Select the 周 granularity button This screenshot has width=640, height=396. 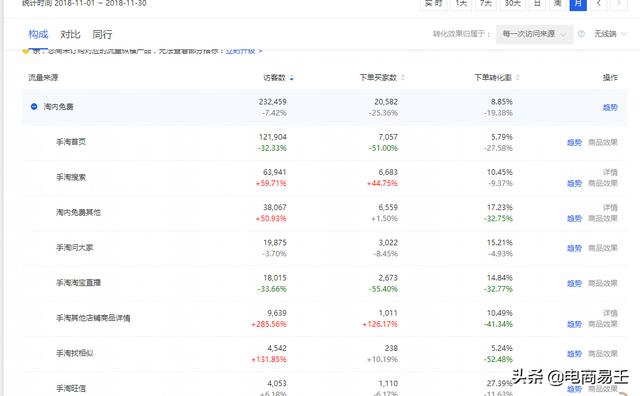558,4
